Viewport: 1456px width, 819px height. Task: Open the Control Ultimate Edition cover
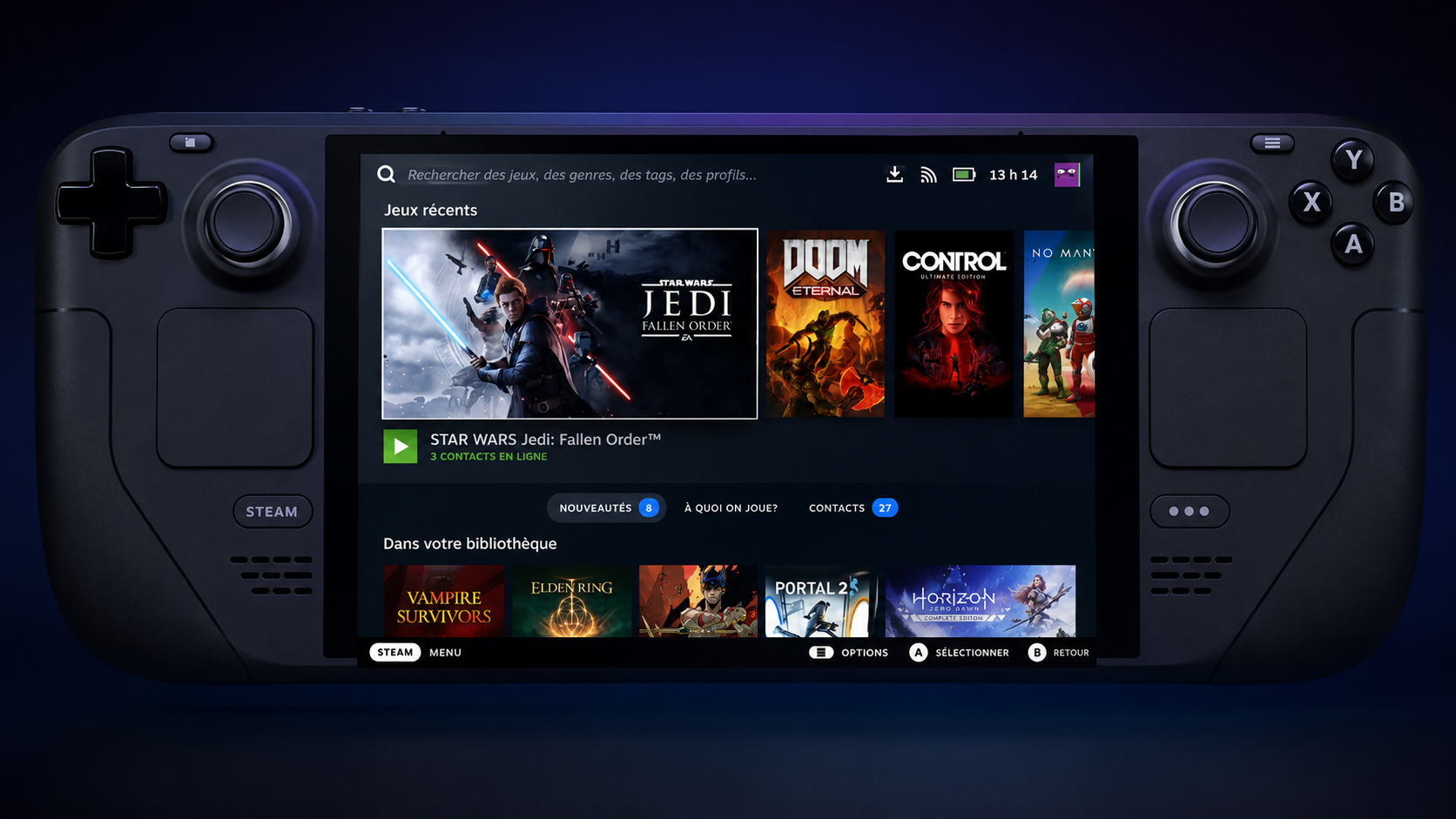coord(954,324)
